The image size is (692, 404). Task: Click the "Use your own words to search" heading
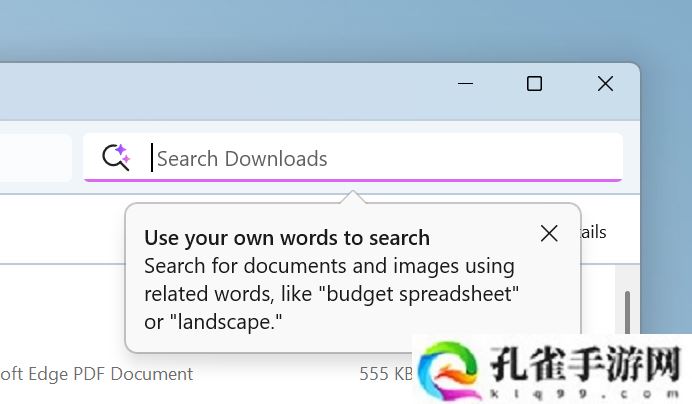click(287, 238)
